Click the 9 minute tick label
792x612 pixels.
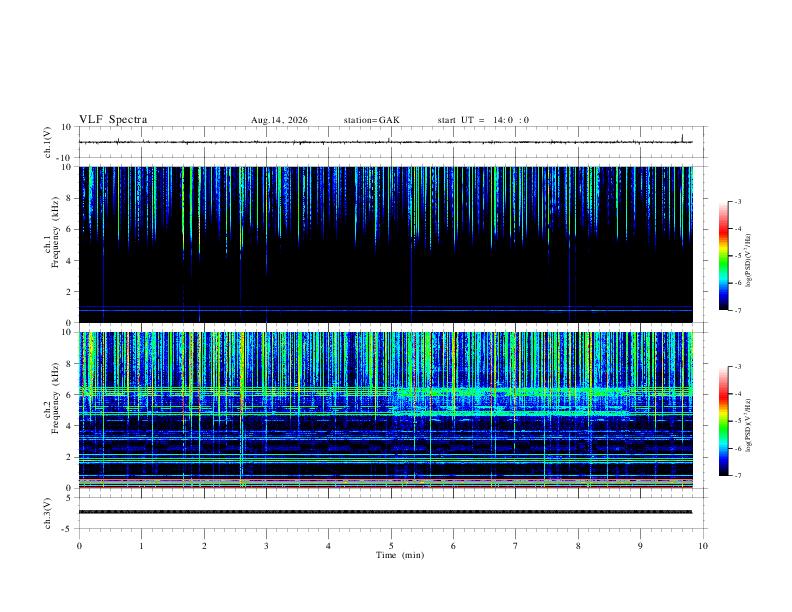click(x=640, y=546)
